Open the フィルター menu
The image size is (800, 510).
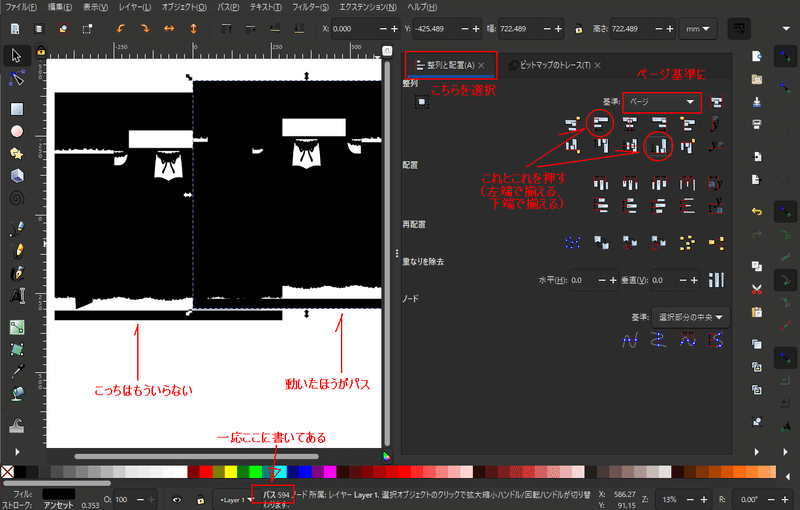coord(310,7)
